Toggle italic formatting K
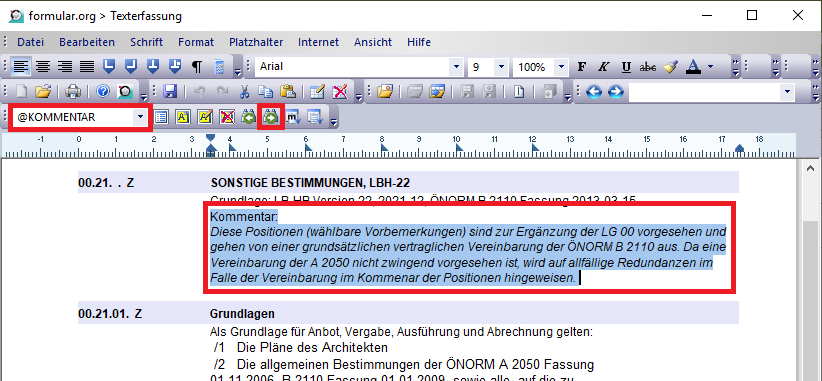This screenshot has height=381, width=822. 603,67
